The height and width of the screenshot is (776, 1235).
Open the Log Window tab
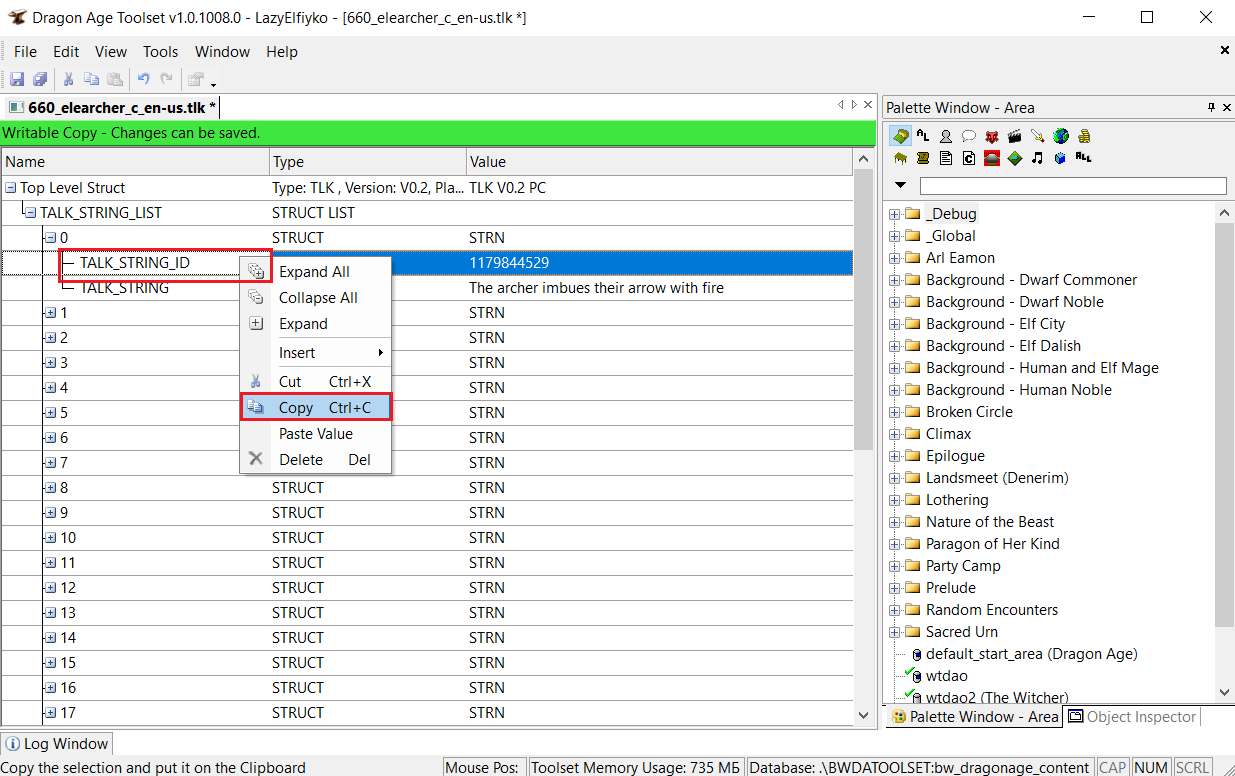click(57, 744)
